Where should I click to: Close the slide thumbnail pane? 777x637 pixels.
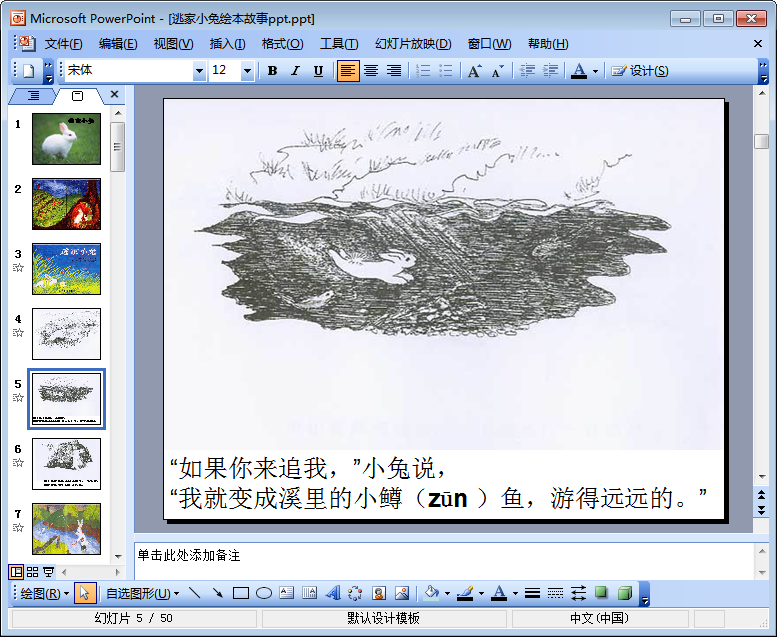pyautogui.click(x=114, y=94)
